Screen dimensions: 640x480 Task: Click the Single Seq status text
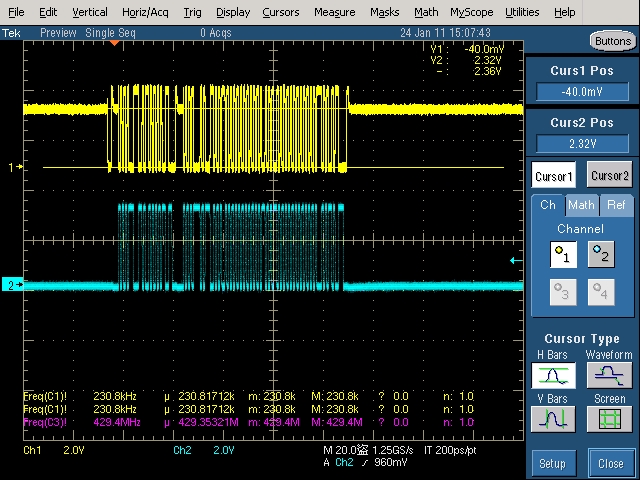(110, 33)
